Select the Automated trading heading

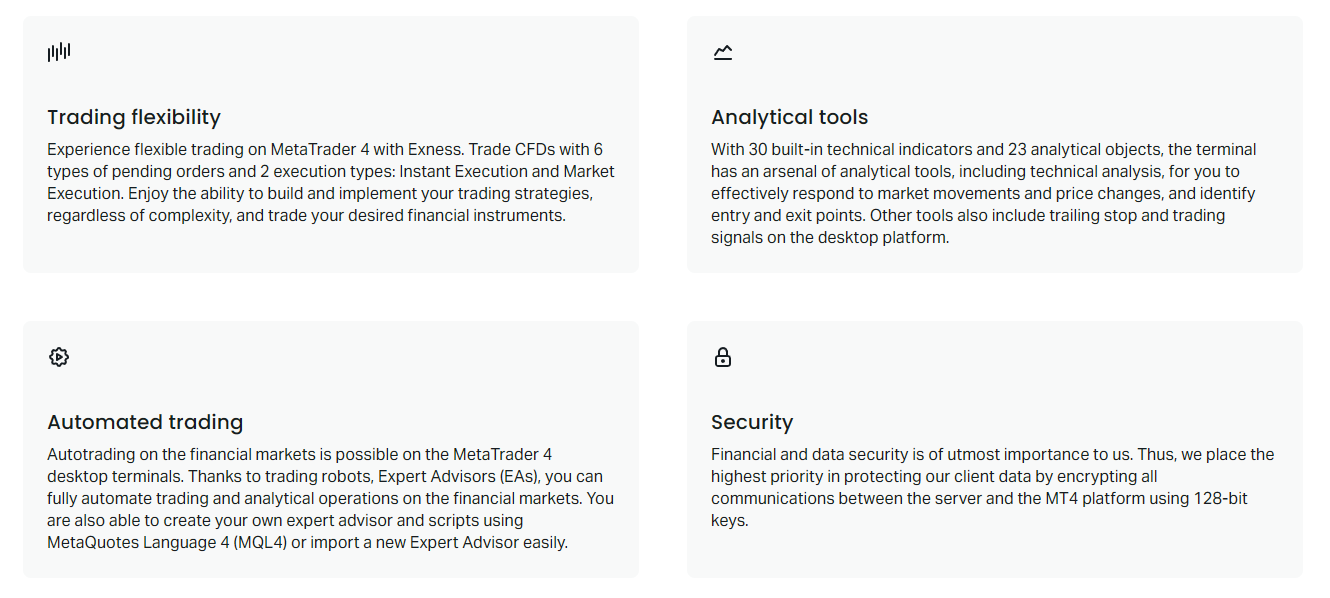click(145, 422)
